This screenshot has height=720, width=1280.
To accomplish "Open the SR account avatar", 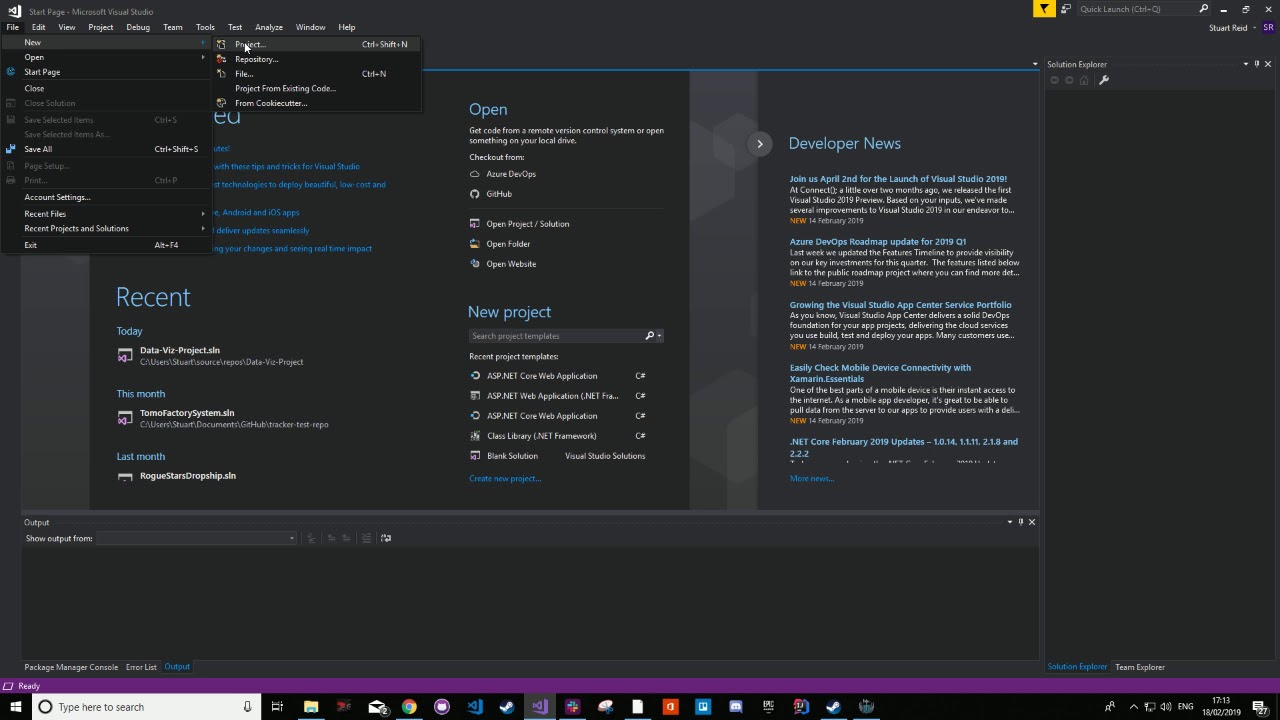I will click(x=1268, y=28).
